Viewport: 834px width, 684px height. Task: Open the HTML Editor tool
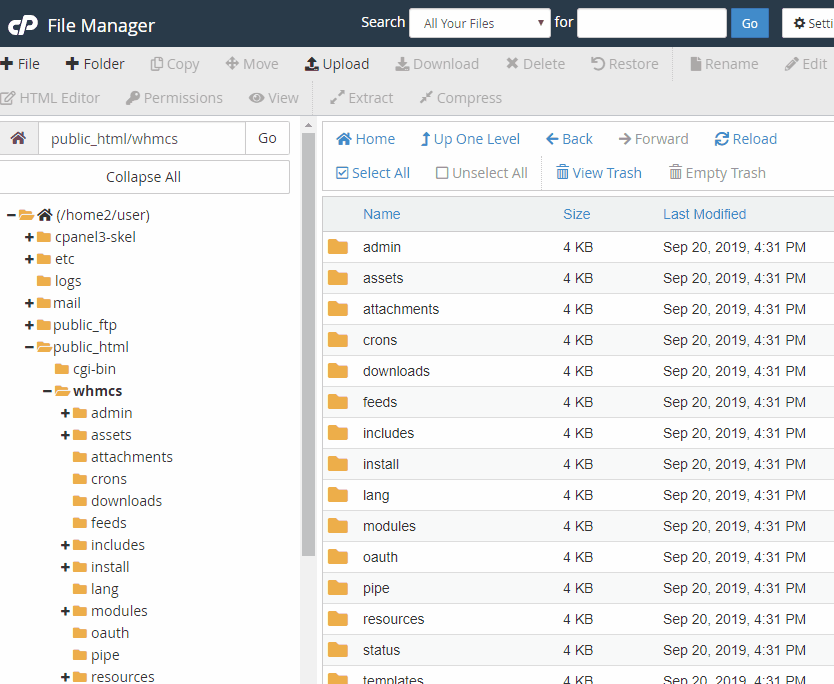point(50,98)
